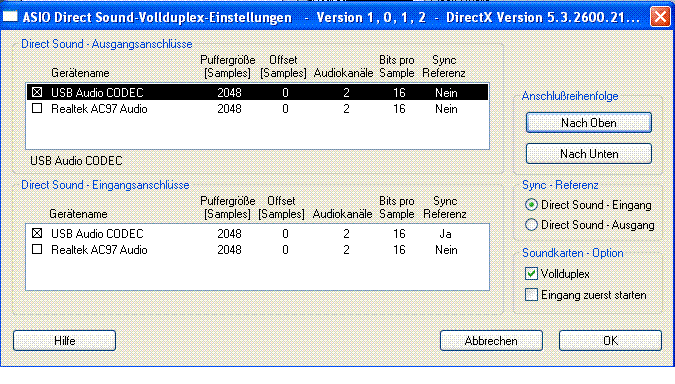
Task: Click the Nach Oben button
Action: (x=588, y=123)
